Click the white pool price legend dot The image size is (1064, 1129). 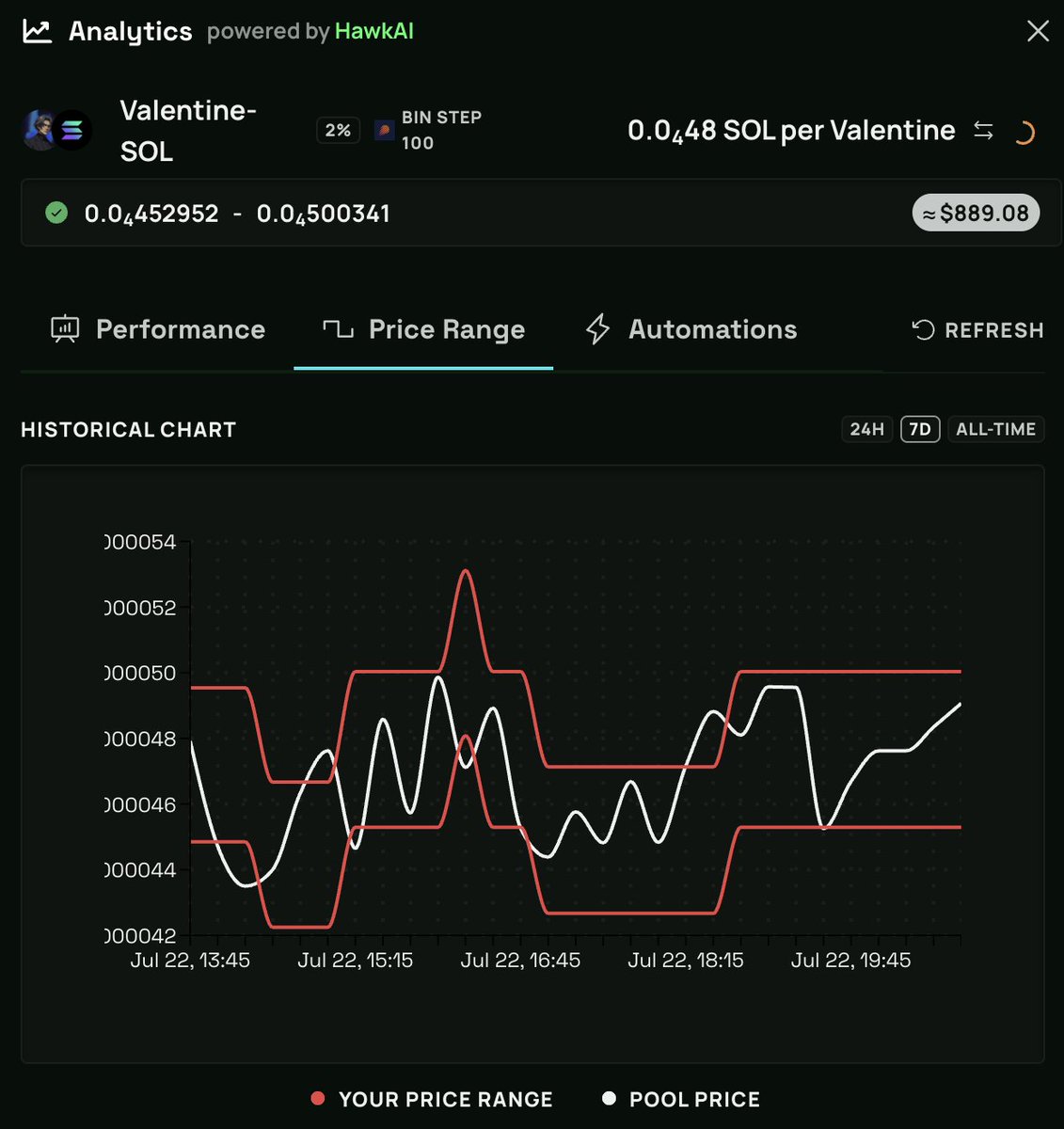[x=609, y=1098]
